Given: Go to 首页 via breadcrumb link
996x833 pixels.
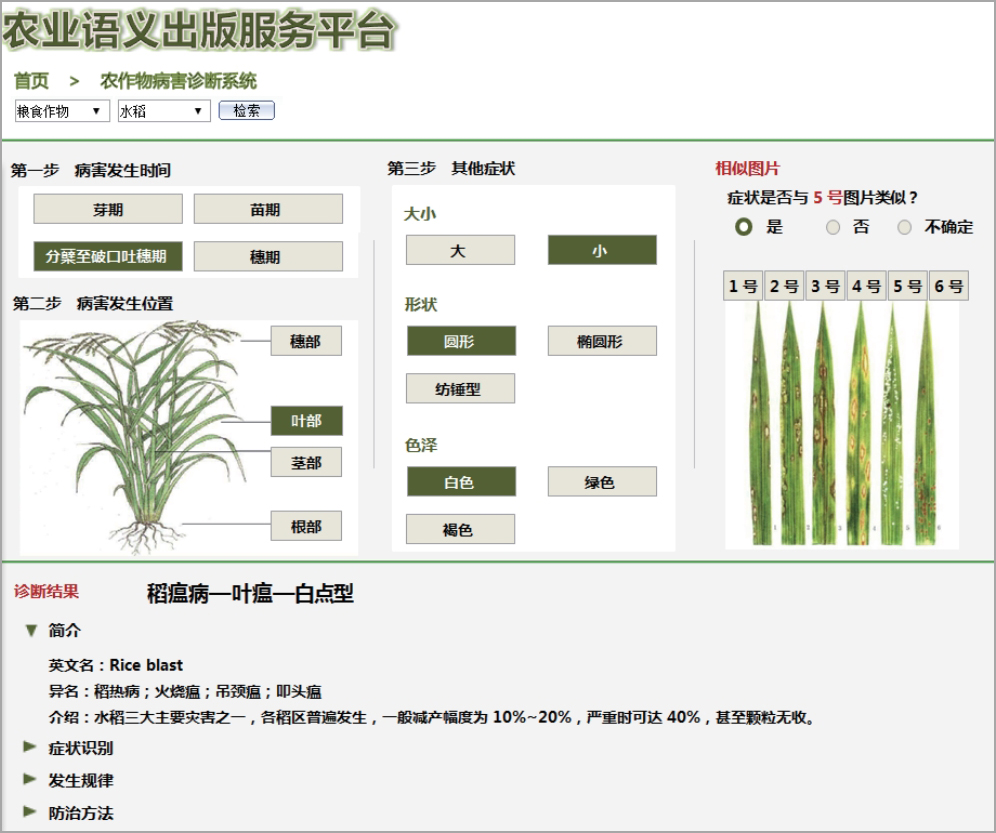Looking at the screenshot, I should (x=31, y=81).
